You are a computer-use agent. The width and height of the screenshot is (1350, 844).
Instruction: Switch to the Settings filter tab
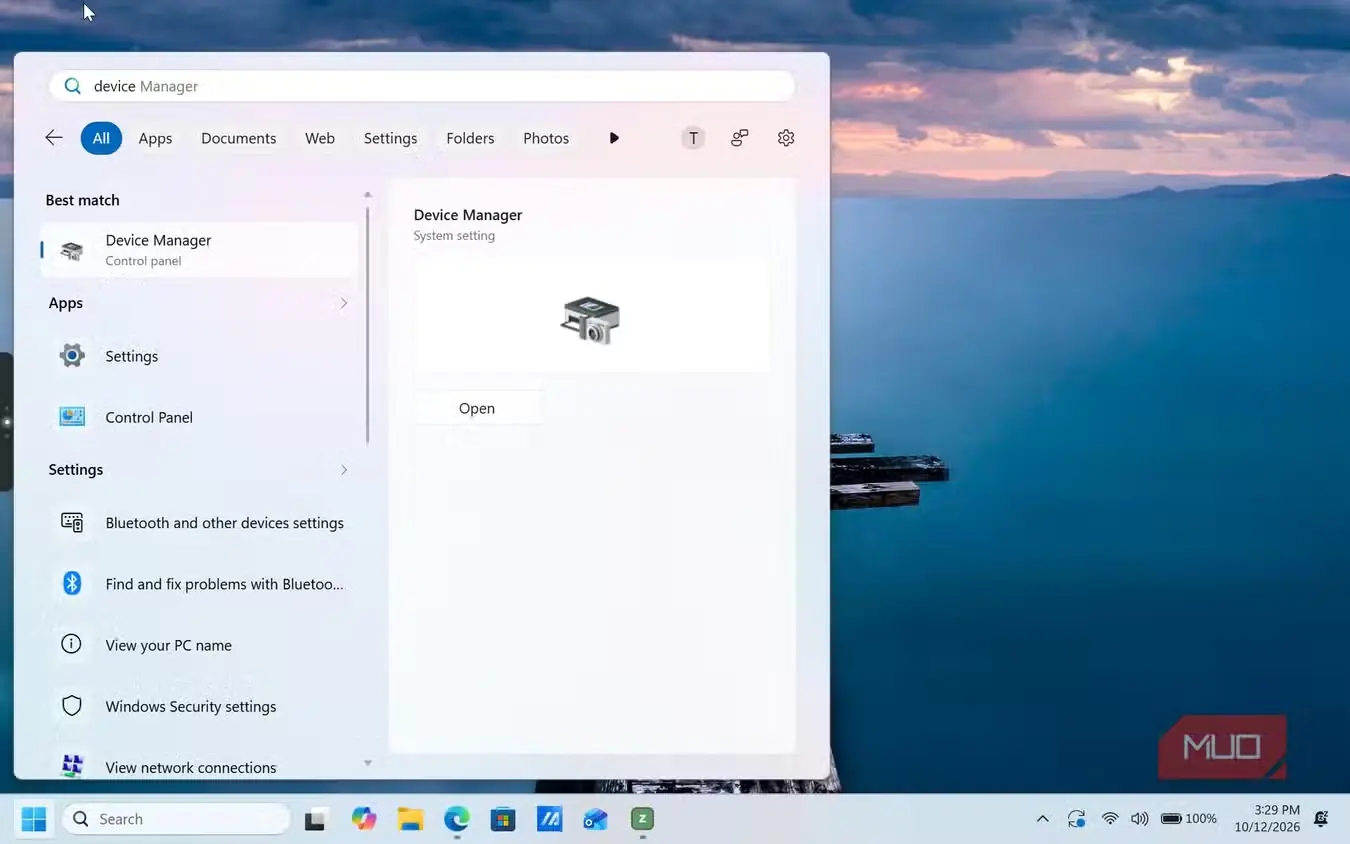click(x=390, y=138)
